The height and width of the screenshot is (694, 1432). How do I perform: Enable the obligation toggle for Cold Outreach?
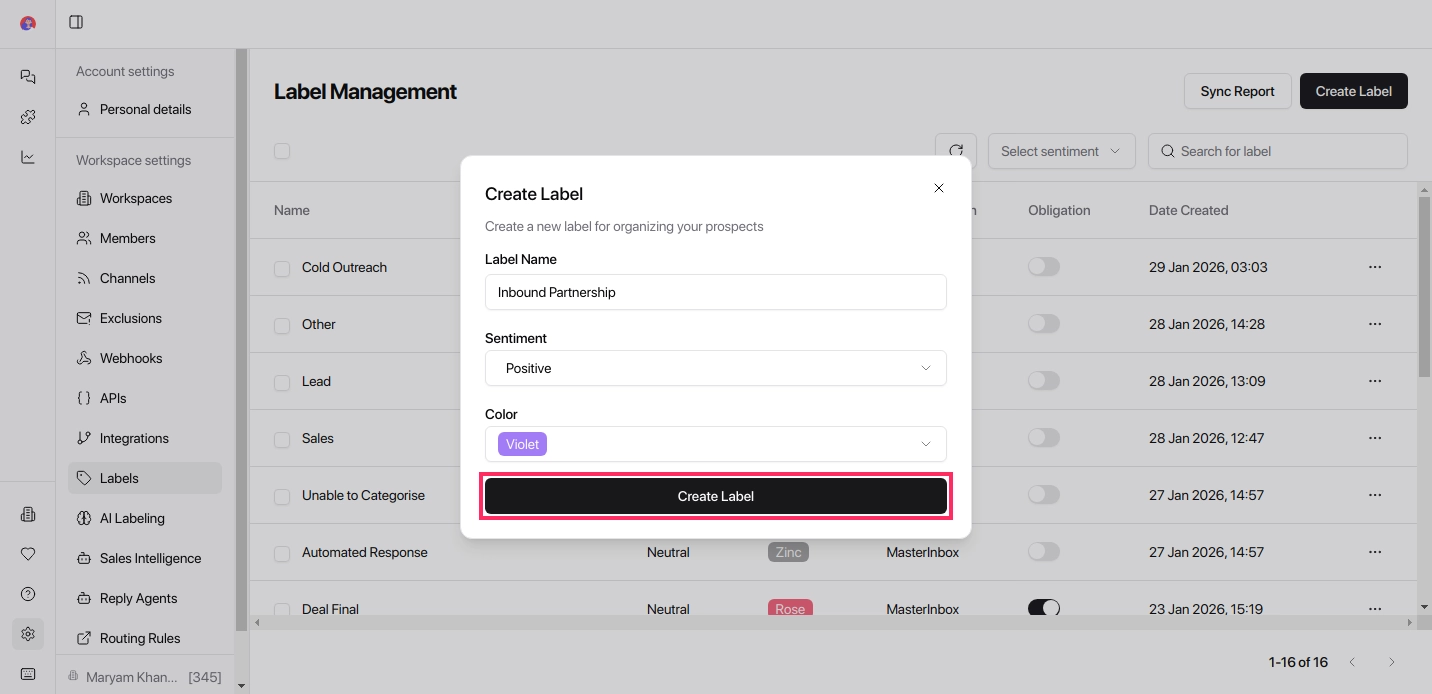[1044, 266]
